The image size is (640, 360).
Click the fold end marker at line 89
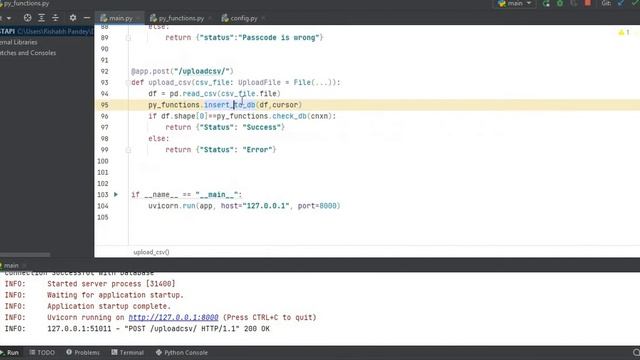[x=128, y=38]
